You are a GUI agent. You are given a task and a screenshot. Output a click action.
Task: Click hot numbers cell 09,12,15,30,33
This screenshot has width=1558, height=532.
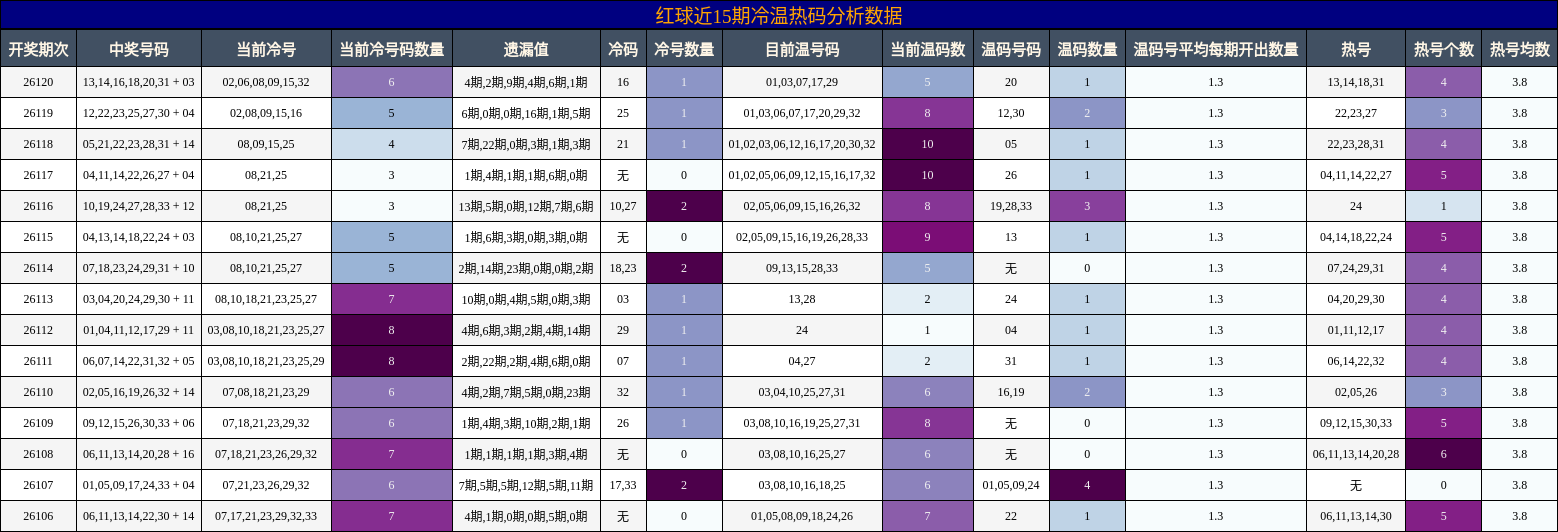(x=1356, y=423)
